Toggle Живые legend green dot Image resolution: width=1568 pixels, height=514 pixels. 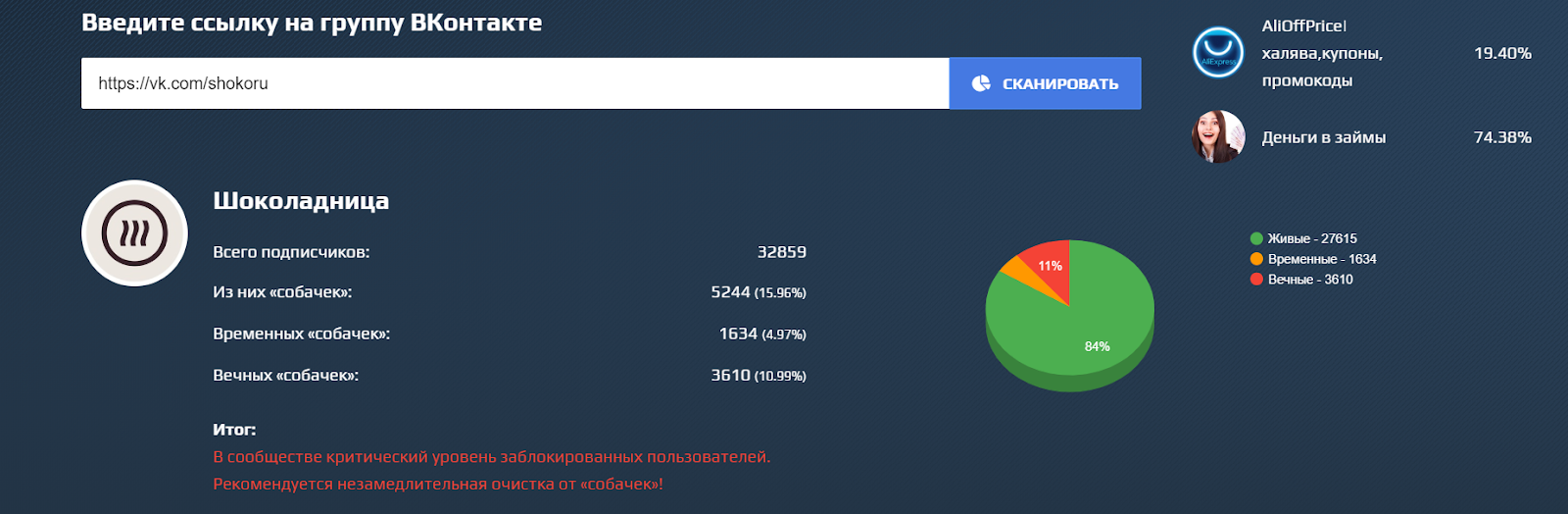coord(1256,238)
